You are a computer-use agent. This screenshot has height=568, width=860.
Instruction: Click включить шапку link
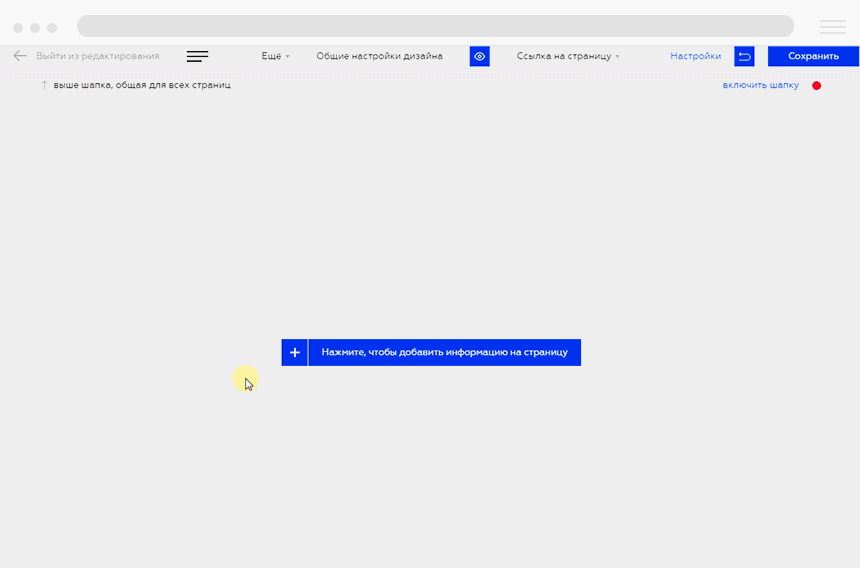761,85
